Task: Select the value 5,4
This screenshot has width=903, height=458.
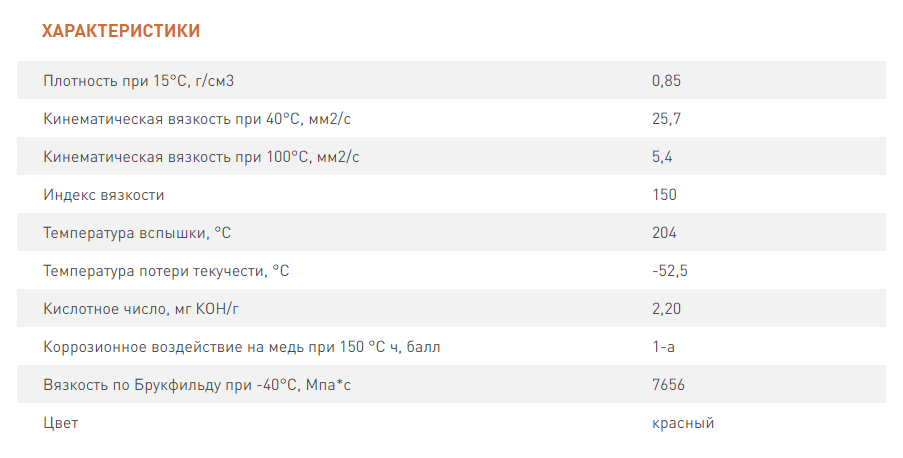Action: pos(662,157)
